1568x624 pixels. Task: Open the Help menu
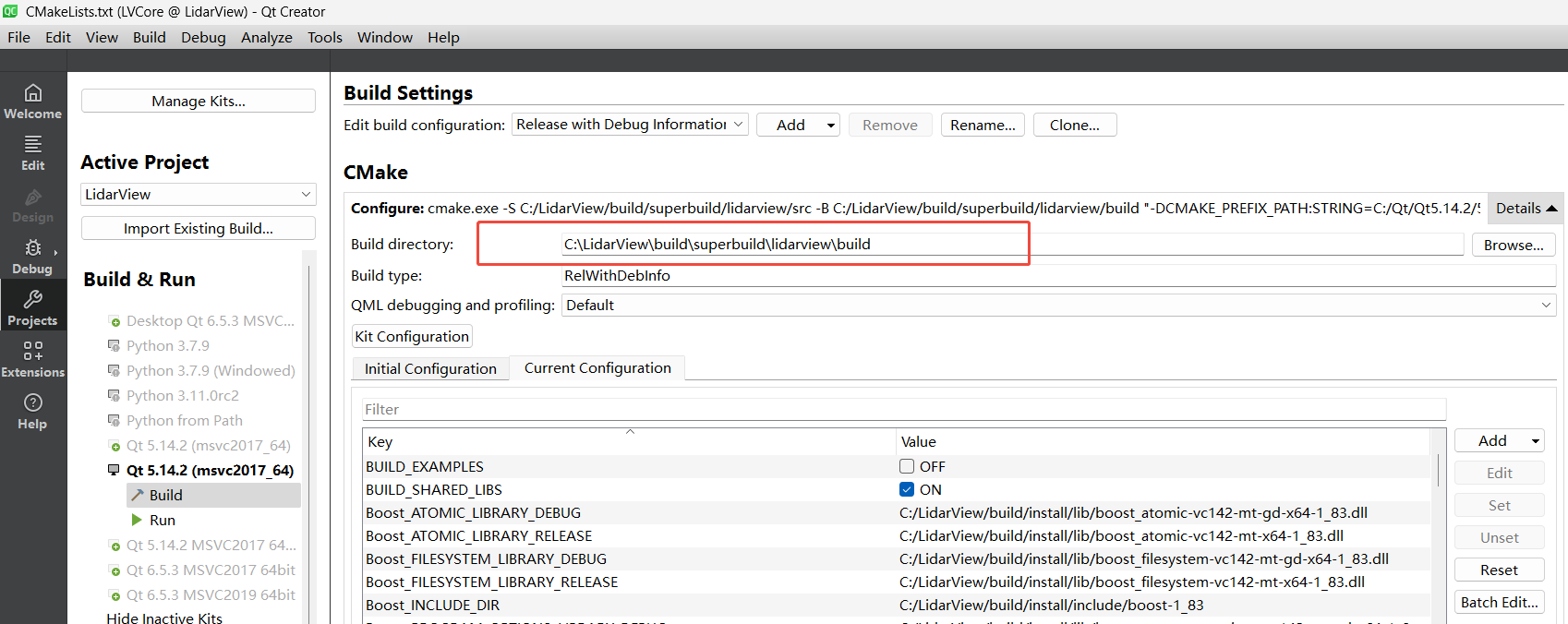(443, 37)
